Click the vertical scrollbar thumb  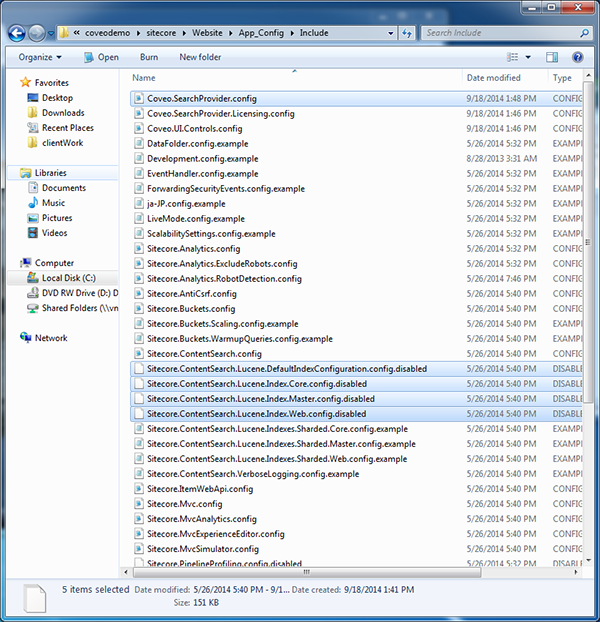pyautogui.click(x=588, y=242)
